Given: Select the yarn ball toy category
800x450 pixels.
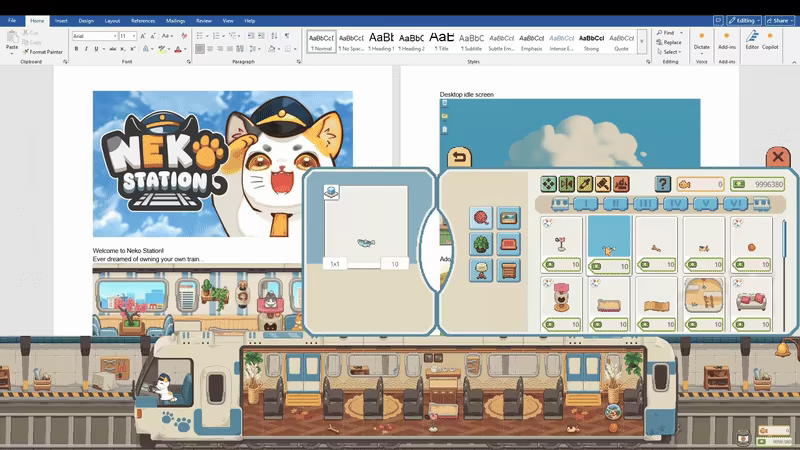Looking at the screenshot, I should (481, 218).
